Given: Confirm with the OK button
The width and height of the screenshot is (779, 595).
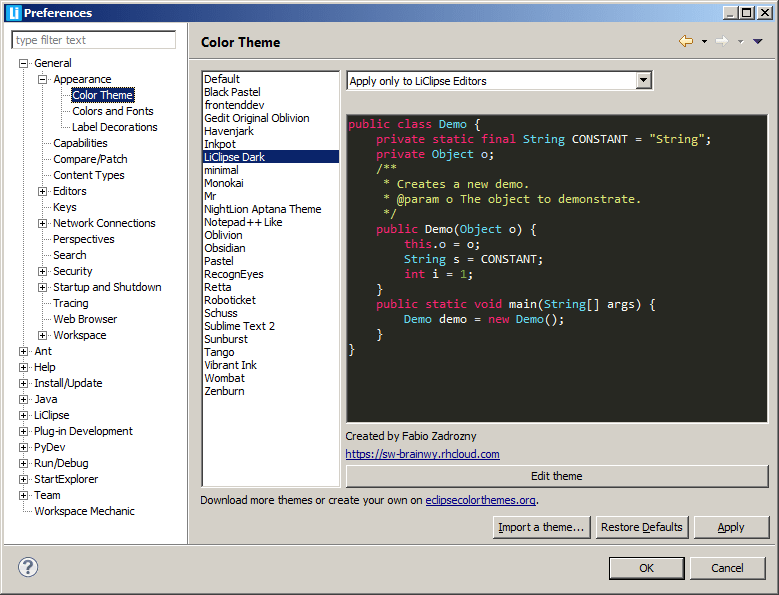Looking at the screenshot, I should click(x=646, y=568).
